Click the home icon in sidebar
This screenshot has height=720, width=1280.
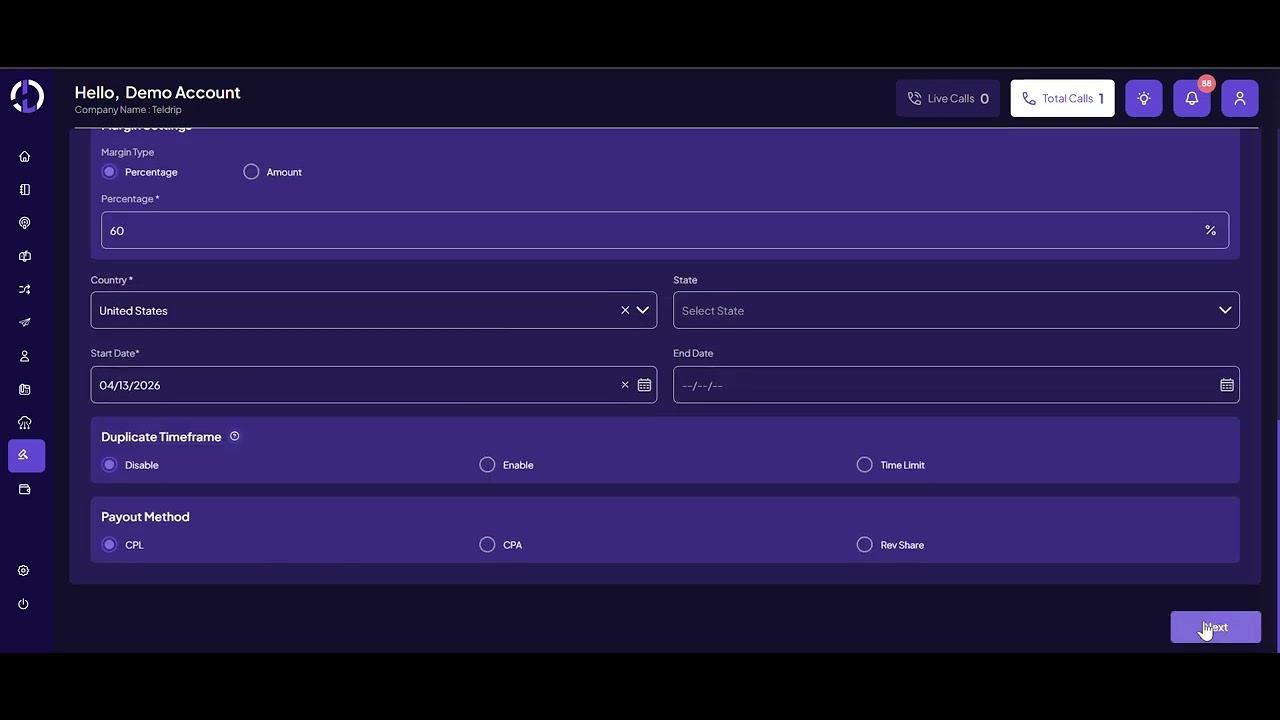pos(25,156)
